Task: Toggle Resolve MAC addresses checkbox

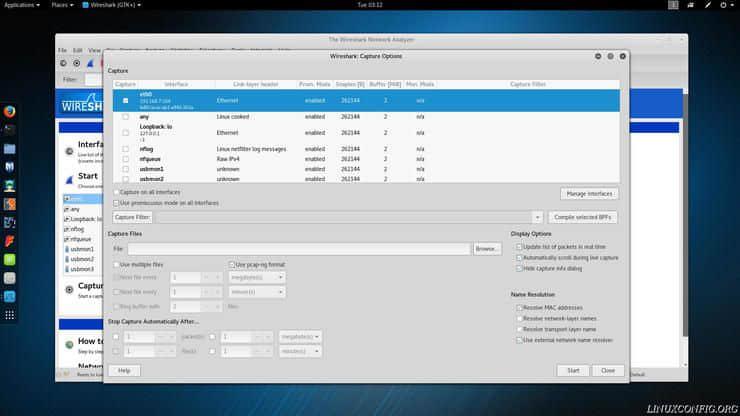Action: click(519, 308)
